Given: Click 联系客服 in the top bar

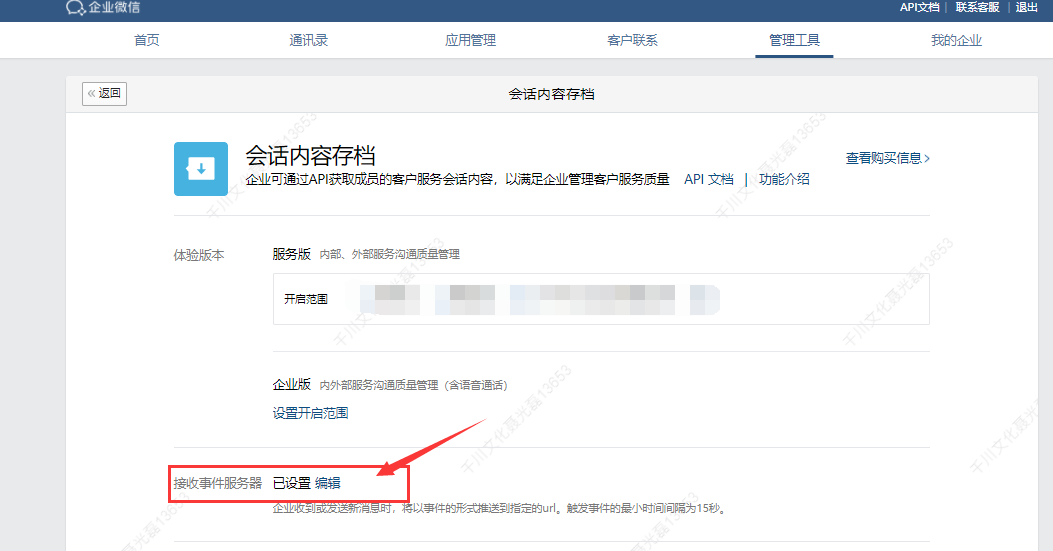Looking at the screenshot, I should (x=977, y=7).
